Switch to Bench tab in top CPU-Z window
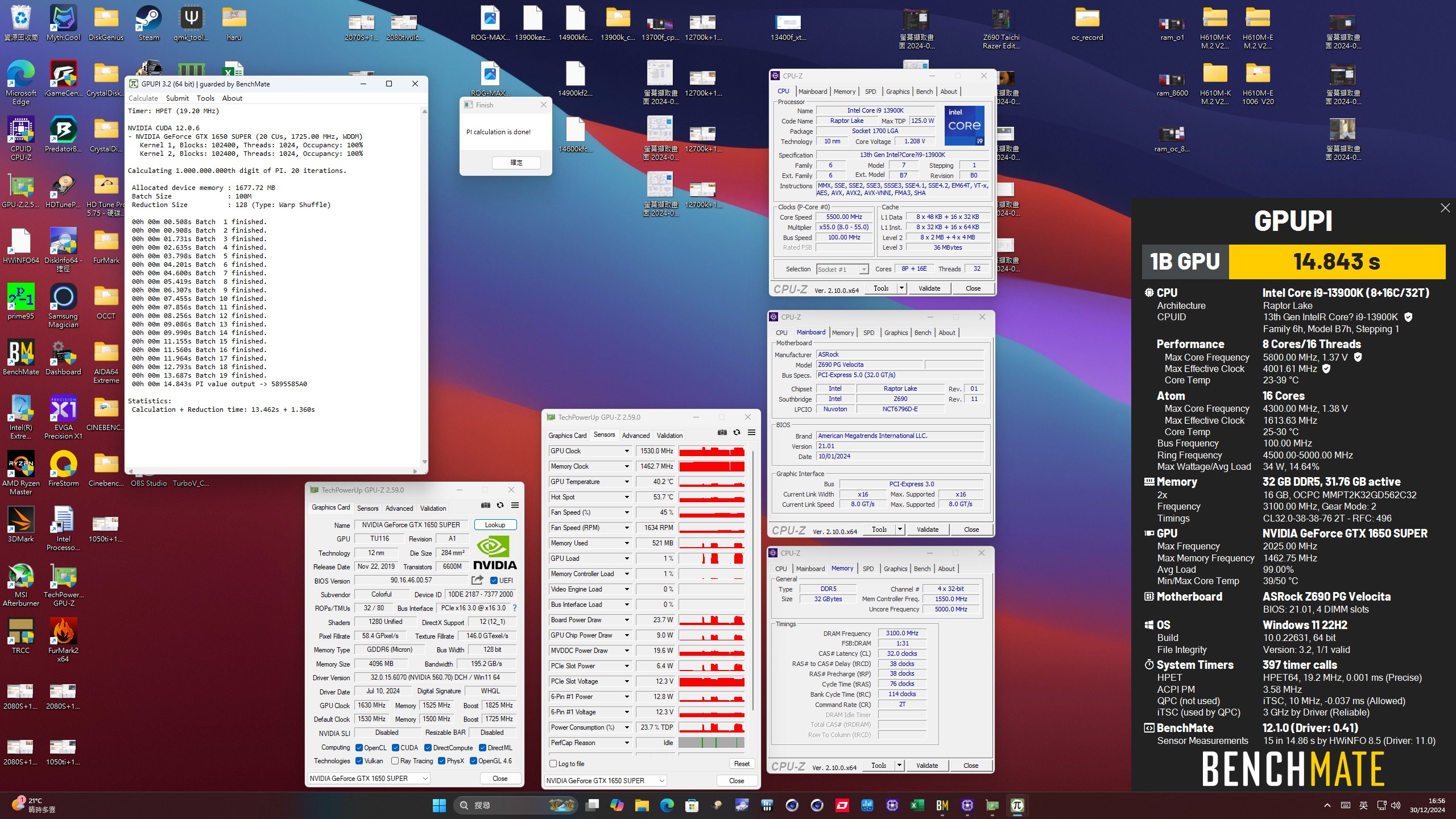Viewport: 1456px width, 819px height. tap(924, 92)
